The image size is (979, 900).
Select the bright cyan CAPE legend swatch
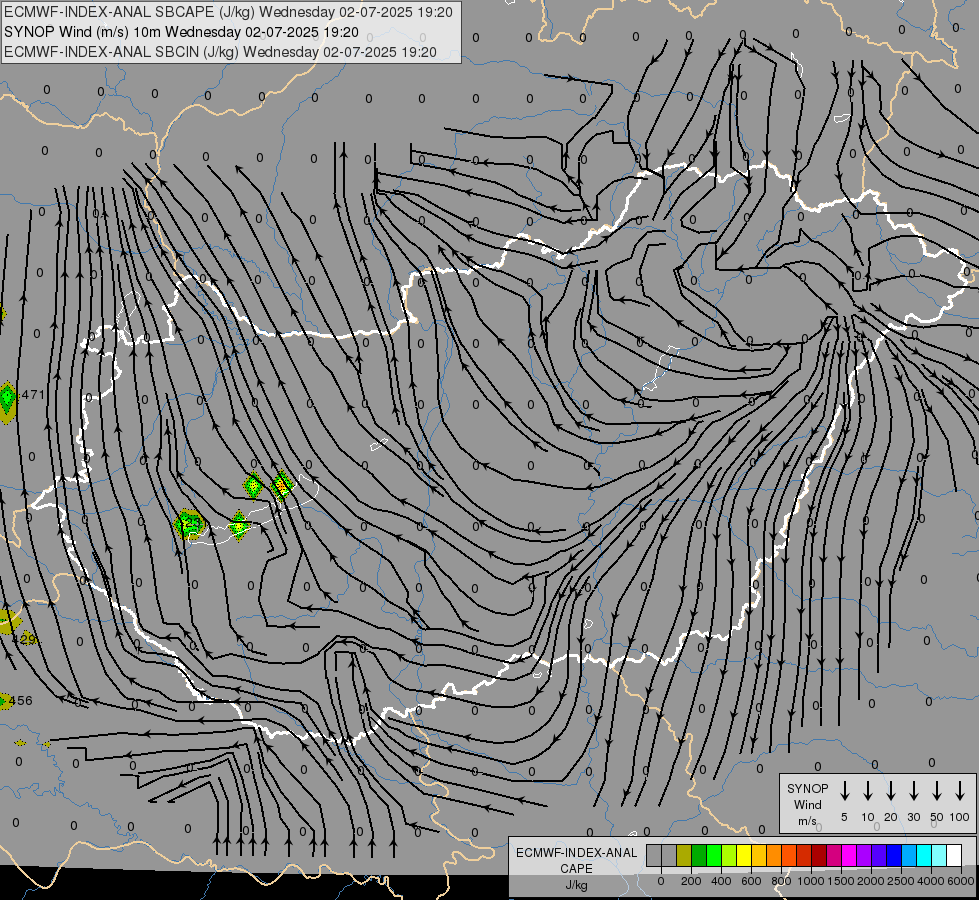tap(925, 855)
